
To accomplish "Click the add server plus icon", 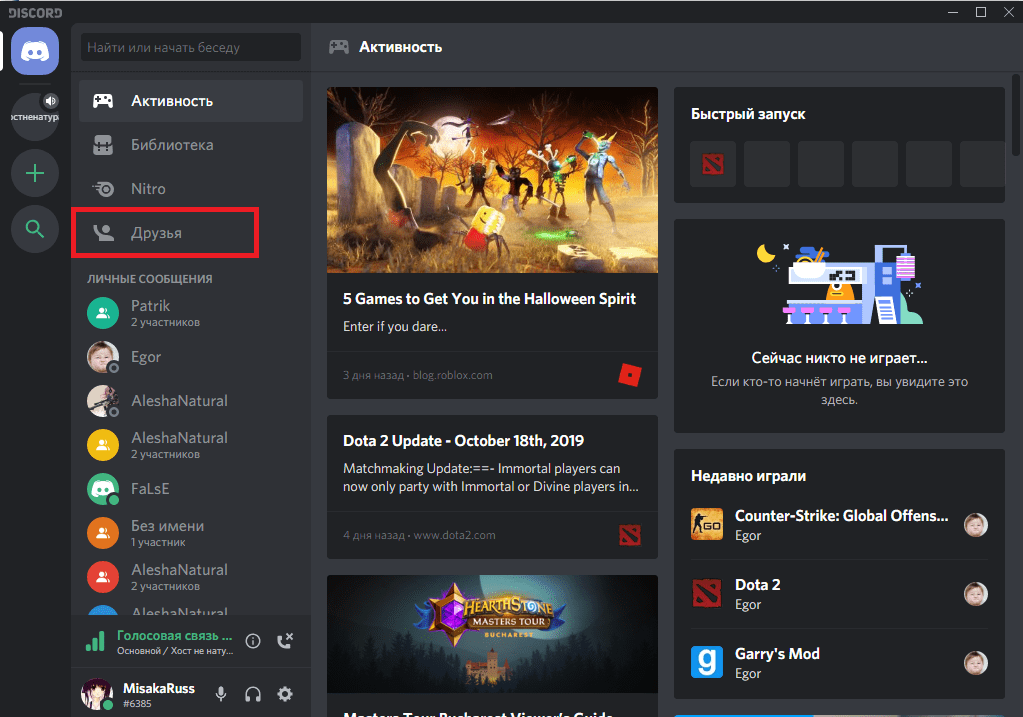I will (35, 173).
